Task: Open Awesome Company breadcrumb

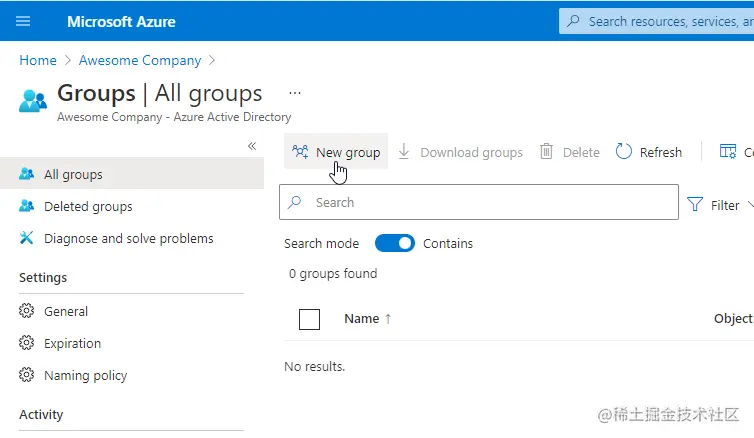Action: pyautogui.click(x=140, y=60)
